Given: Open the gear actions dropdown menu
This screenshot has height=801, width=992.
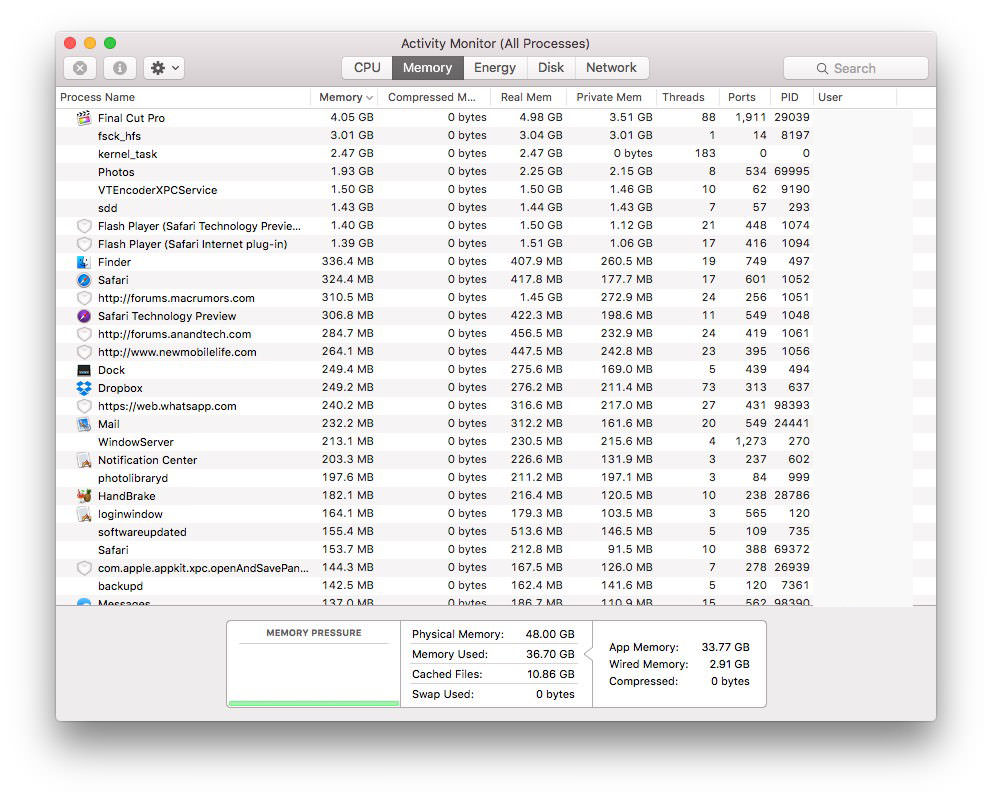Looking at the screenshot, I should (164, 68).
